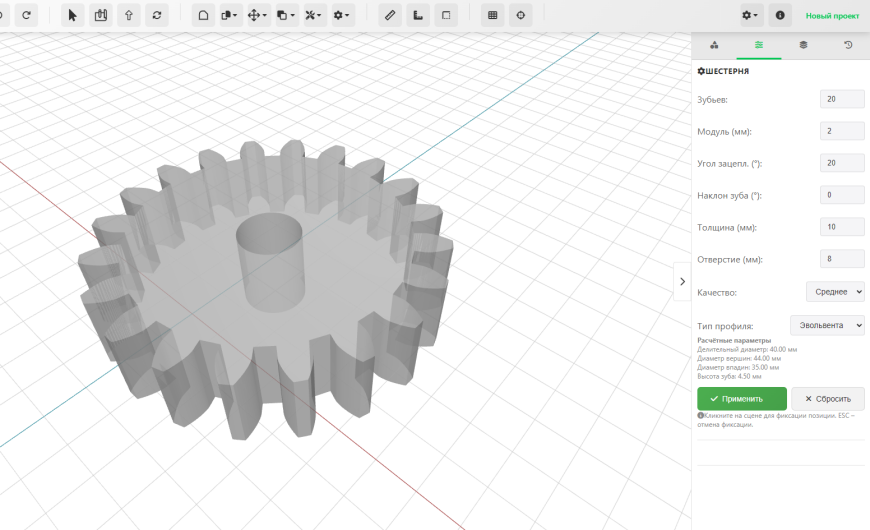The width and height of the screenshot is (870, 530).
Task: Click the Наклон зуба input field
Action: pyautogui.click(x=842, y=195)
